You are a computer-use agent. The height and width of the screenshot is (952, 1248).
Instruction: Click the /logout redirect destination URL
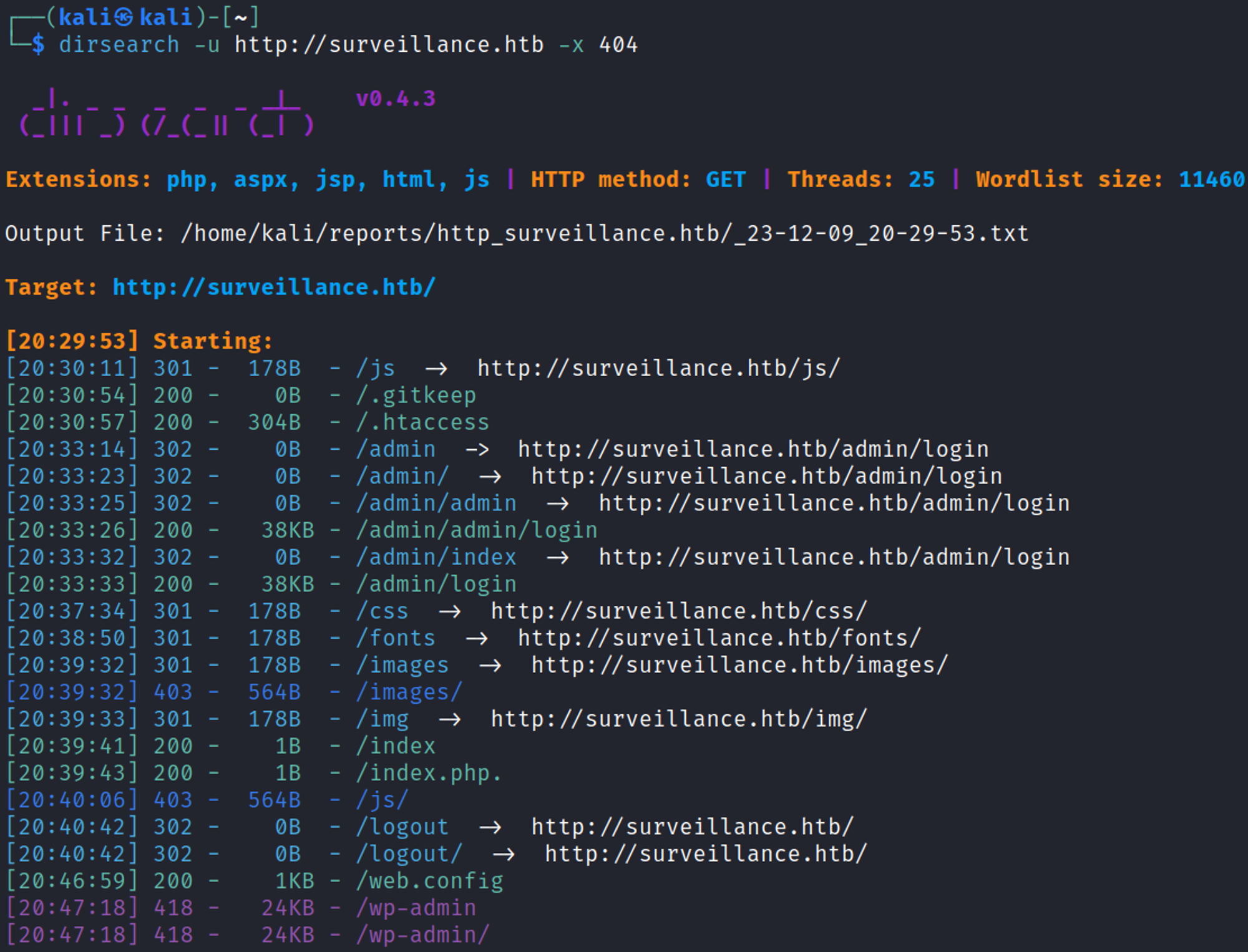click(x=692, y=827)
